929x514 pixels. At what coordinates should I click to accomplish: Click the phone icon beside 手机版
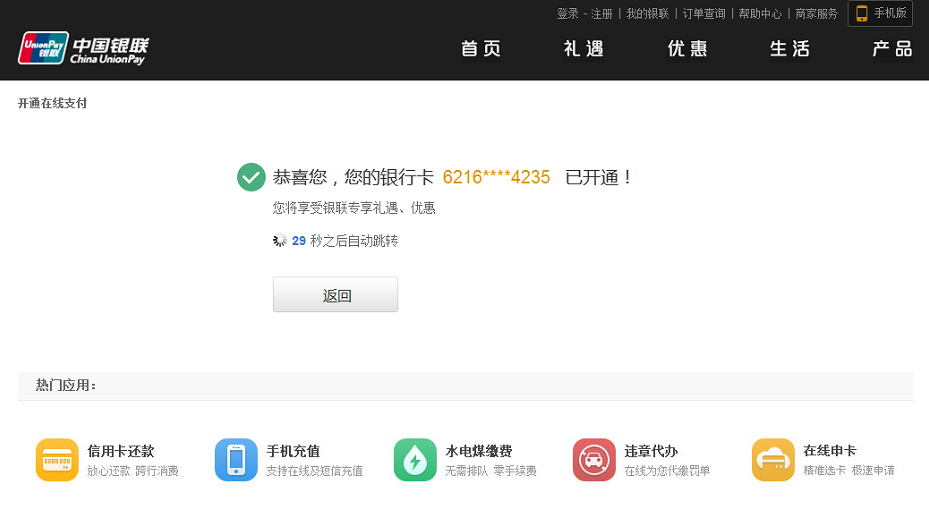[861, 14]
